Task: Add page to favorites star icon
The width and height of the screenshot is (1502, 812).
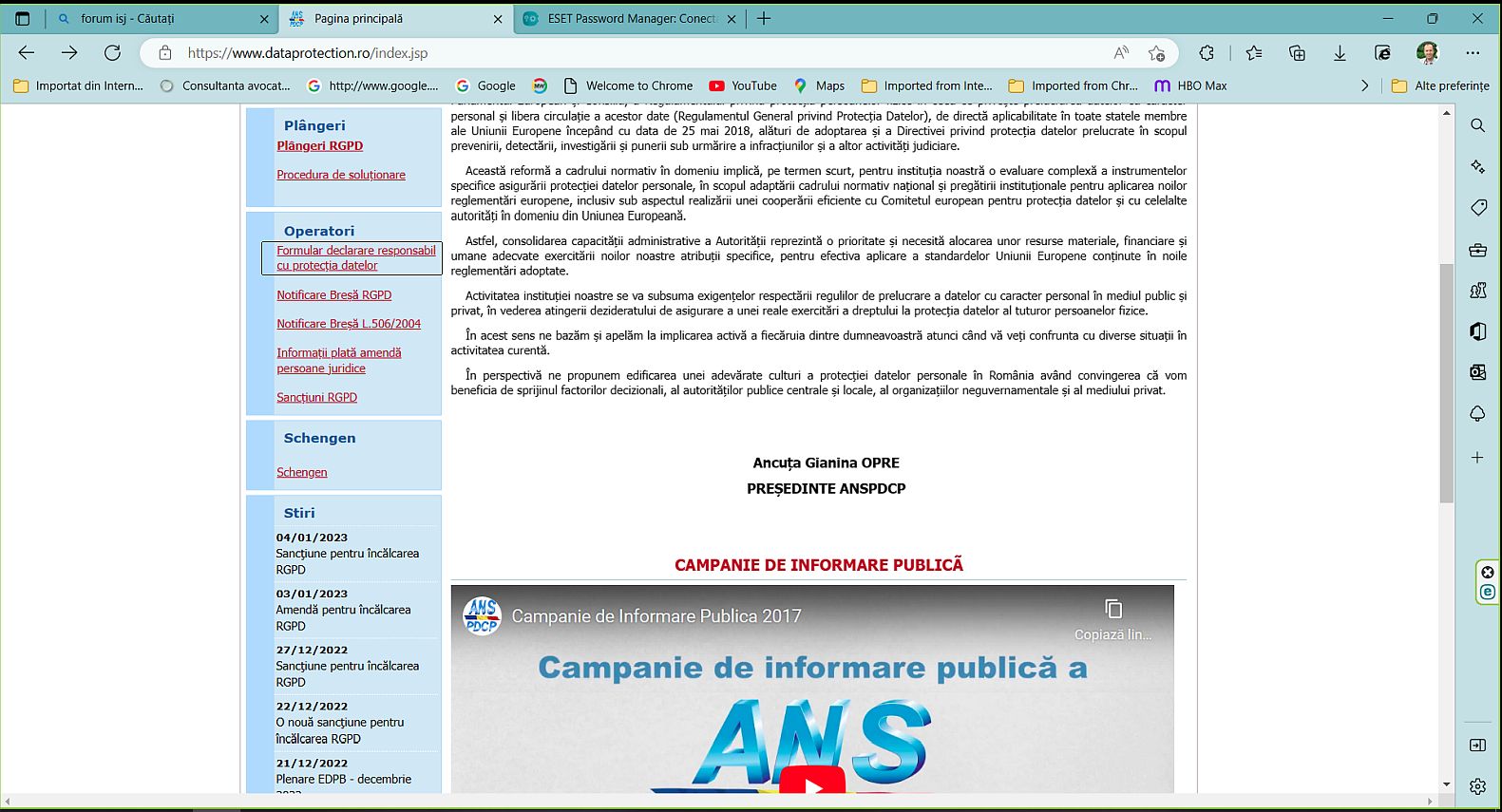Action: [x=1156, y=53]
